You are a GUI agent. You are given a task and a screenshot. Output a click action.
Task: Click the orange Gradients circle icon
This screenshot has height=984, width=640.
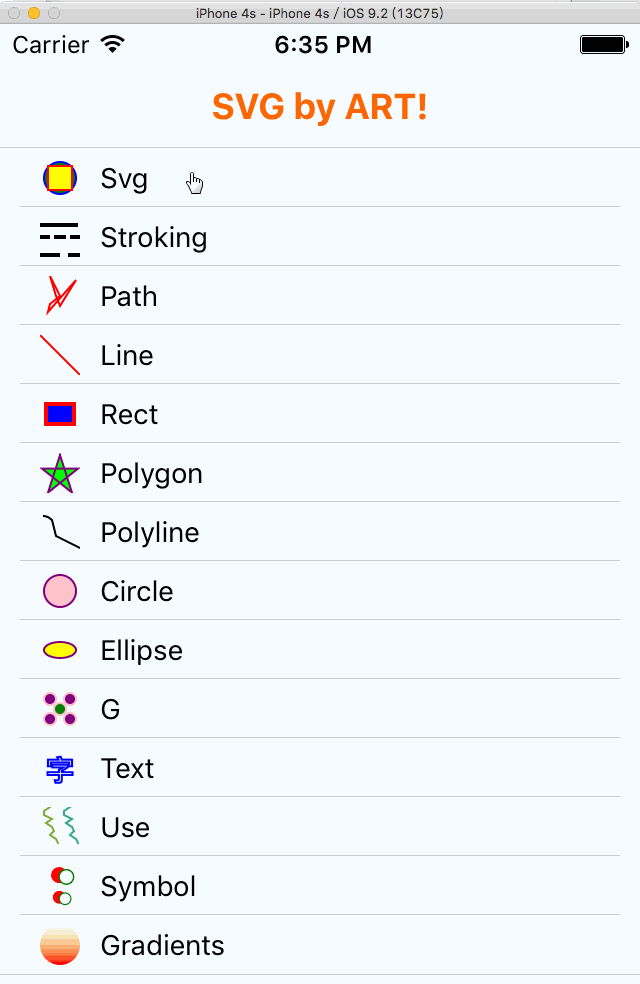pos(60,945)
